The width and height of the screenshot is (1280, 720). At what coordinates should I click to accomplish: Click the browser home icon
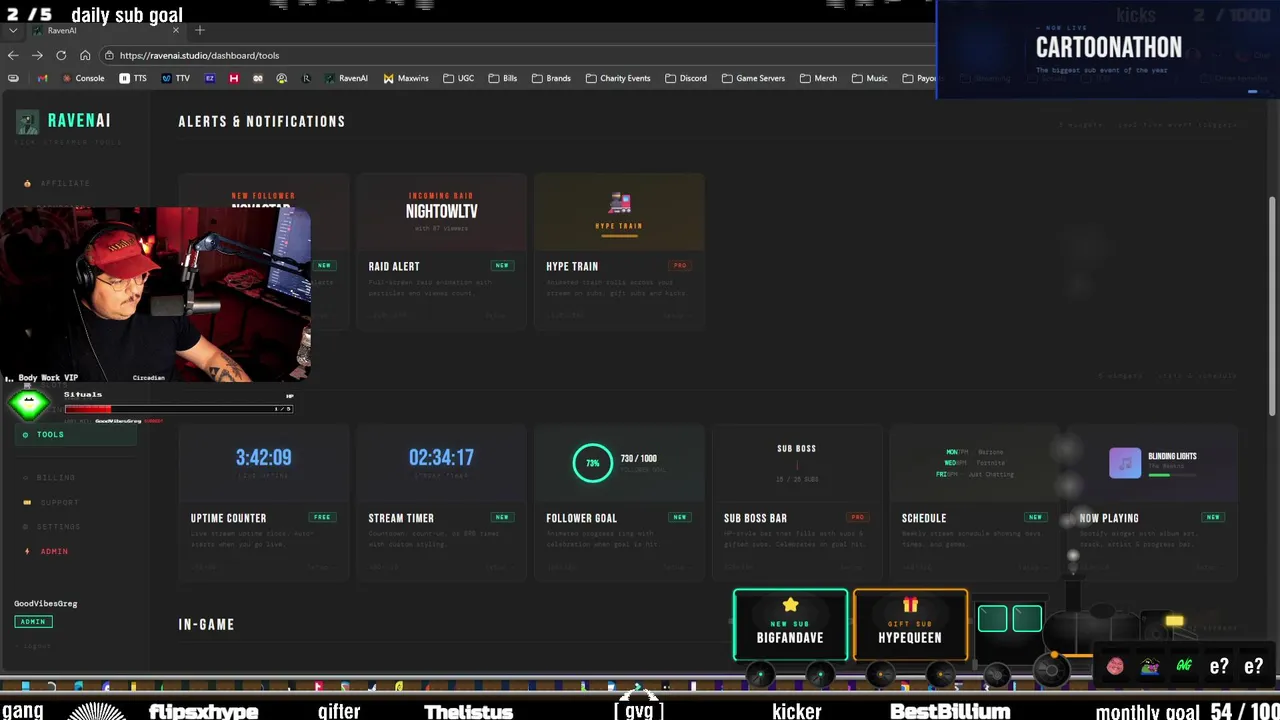(85, 55)
